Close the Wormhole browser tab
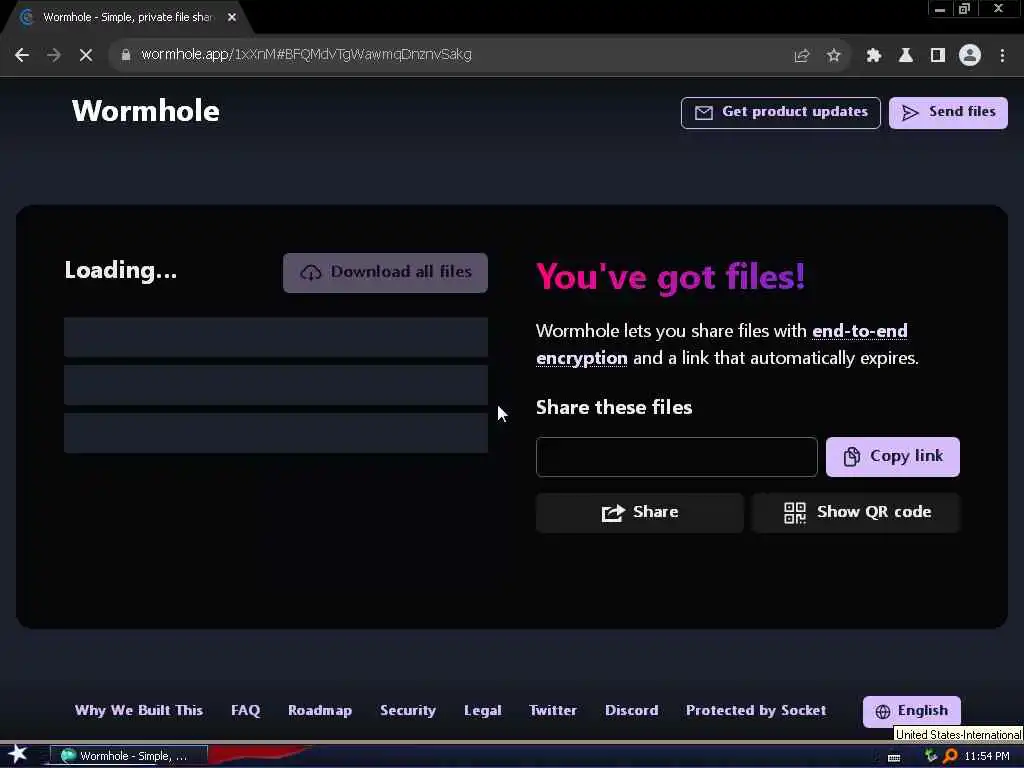The height and width of the screenshot is (768, 1024). (232, 18)
